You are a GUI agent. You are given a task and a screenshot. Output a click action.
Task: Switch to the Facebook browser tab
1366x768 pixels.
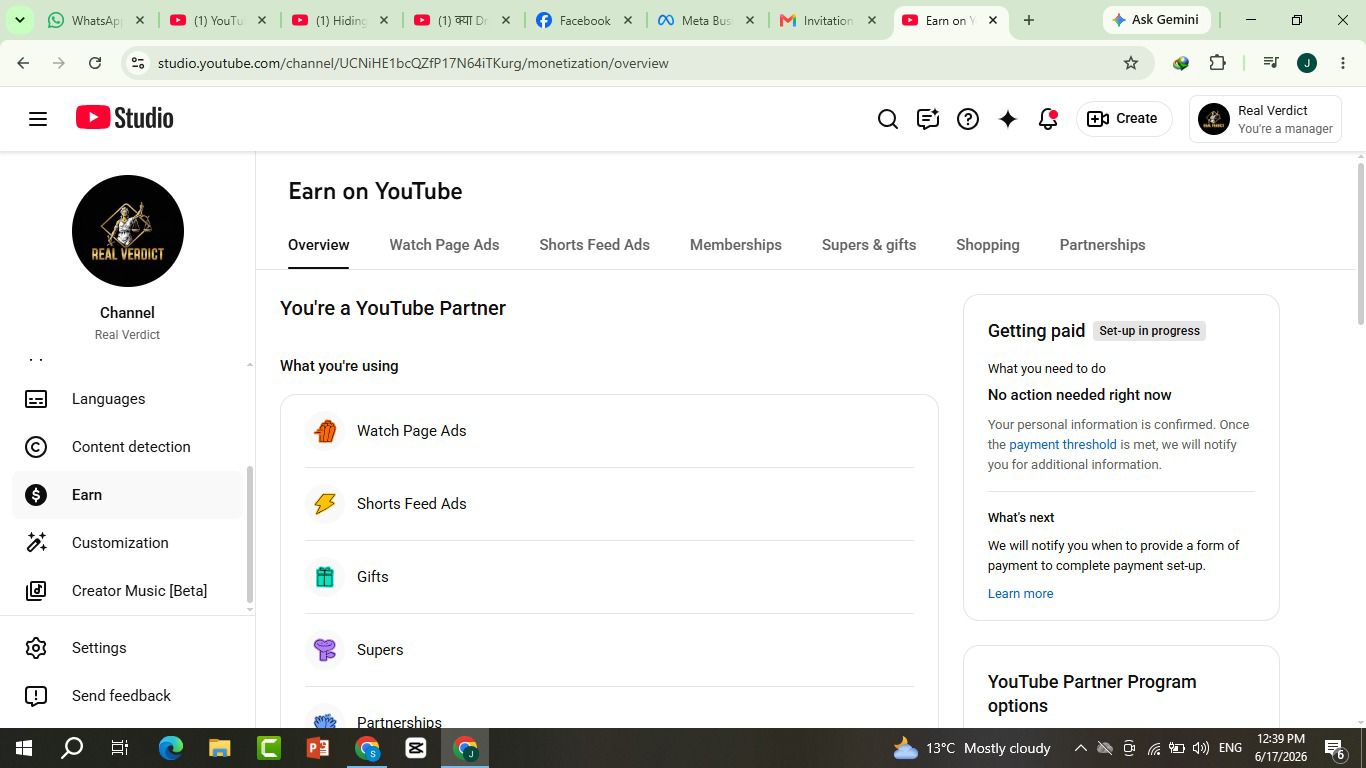584,20
